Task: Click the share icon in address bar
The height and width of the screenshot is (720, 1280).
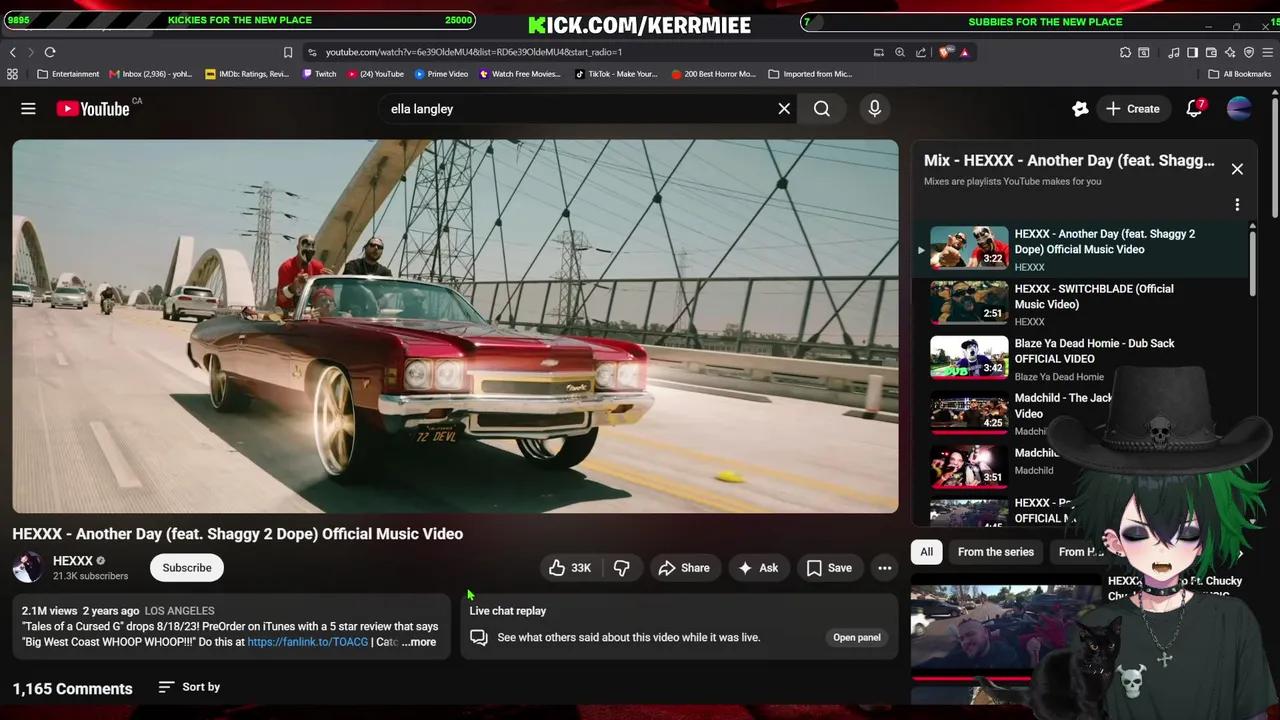Action: [921, 52]
